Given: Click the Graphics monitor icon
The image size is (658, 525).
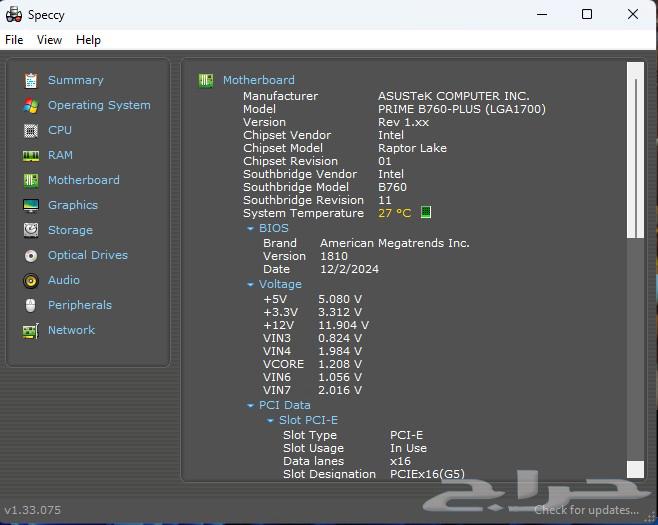Looking at the screenshot, I should (x=31, y=205).
